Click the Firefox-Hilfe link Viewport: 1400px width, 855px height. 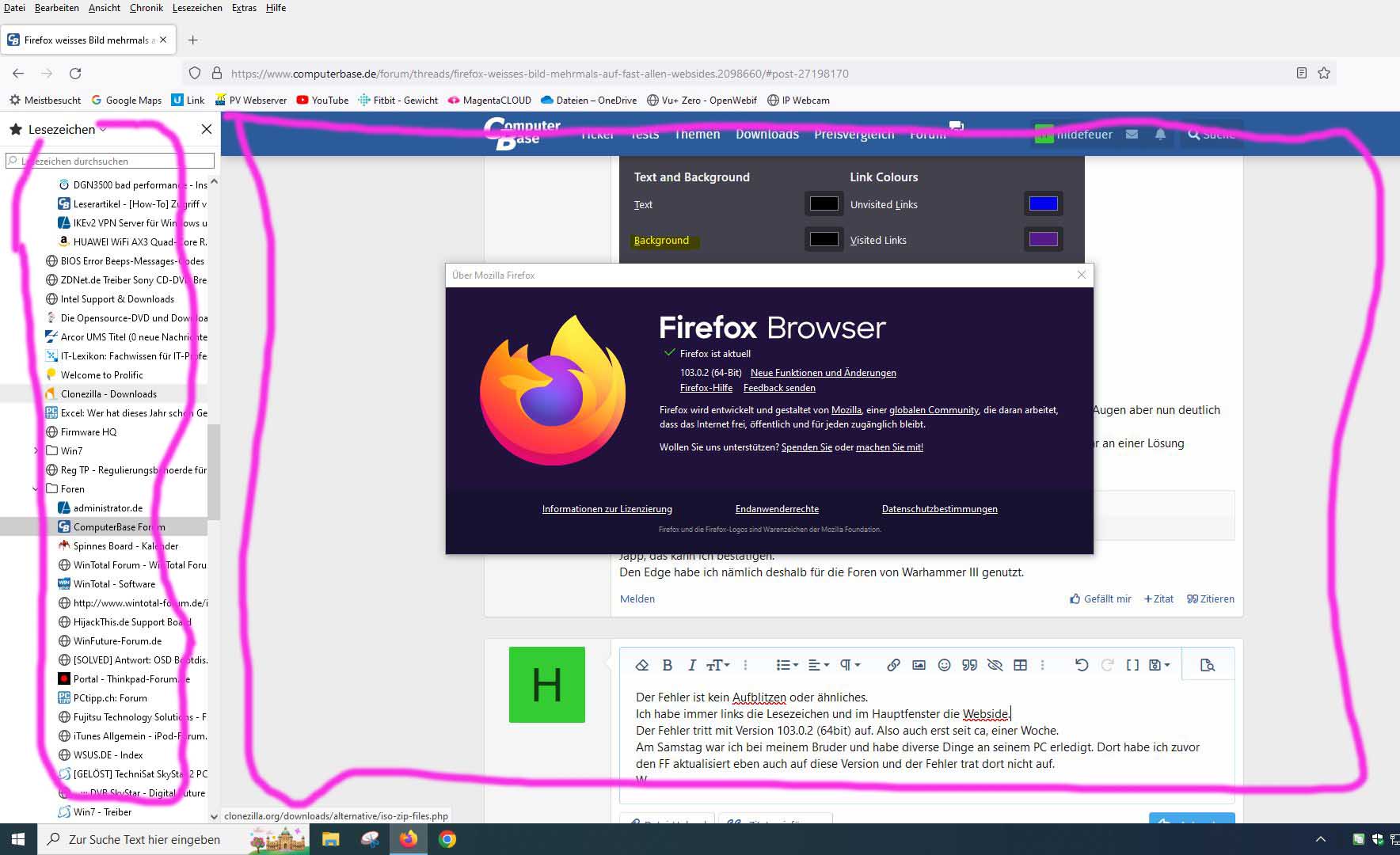(x=706, y=387)
